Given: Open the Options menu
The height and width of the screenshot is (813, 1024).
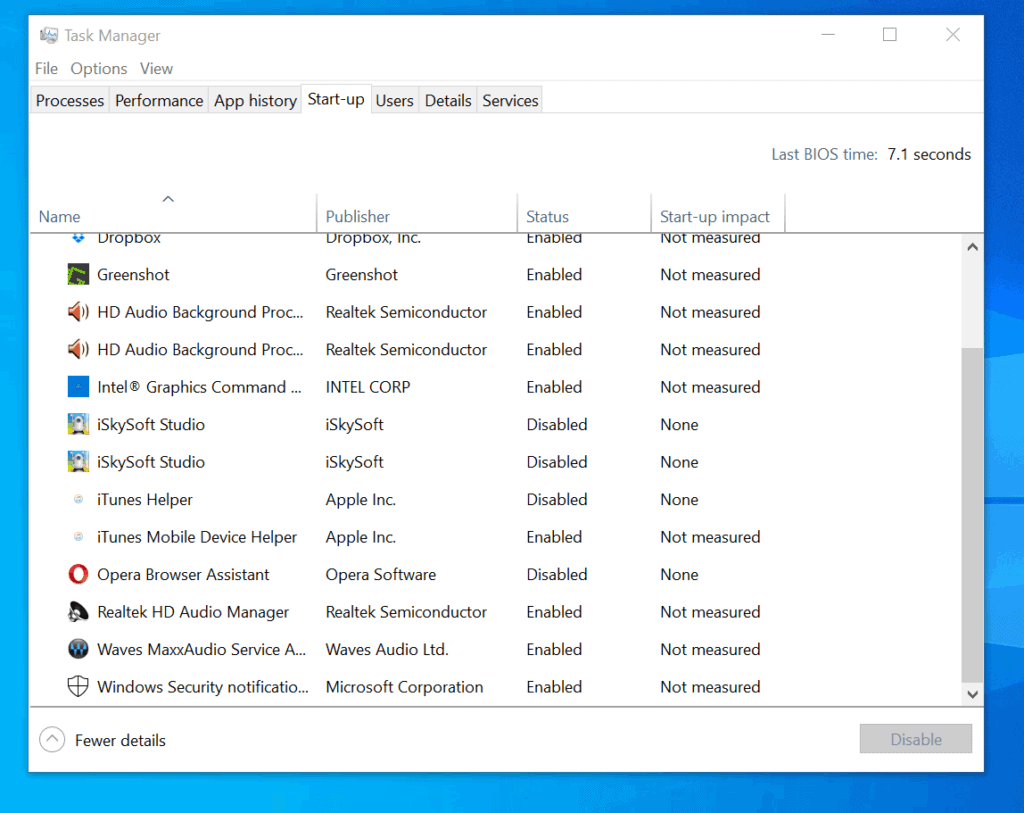Looking at the screenshot, I should (x=98, y=68).
